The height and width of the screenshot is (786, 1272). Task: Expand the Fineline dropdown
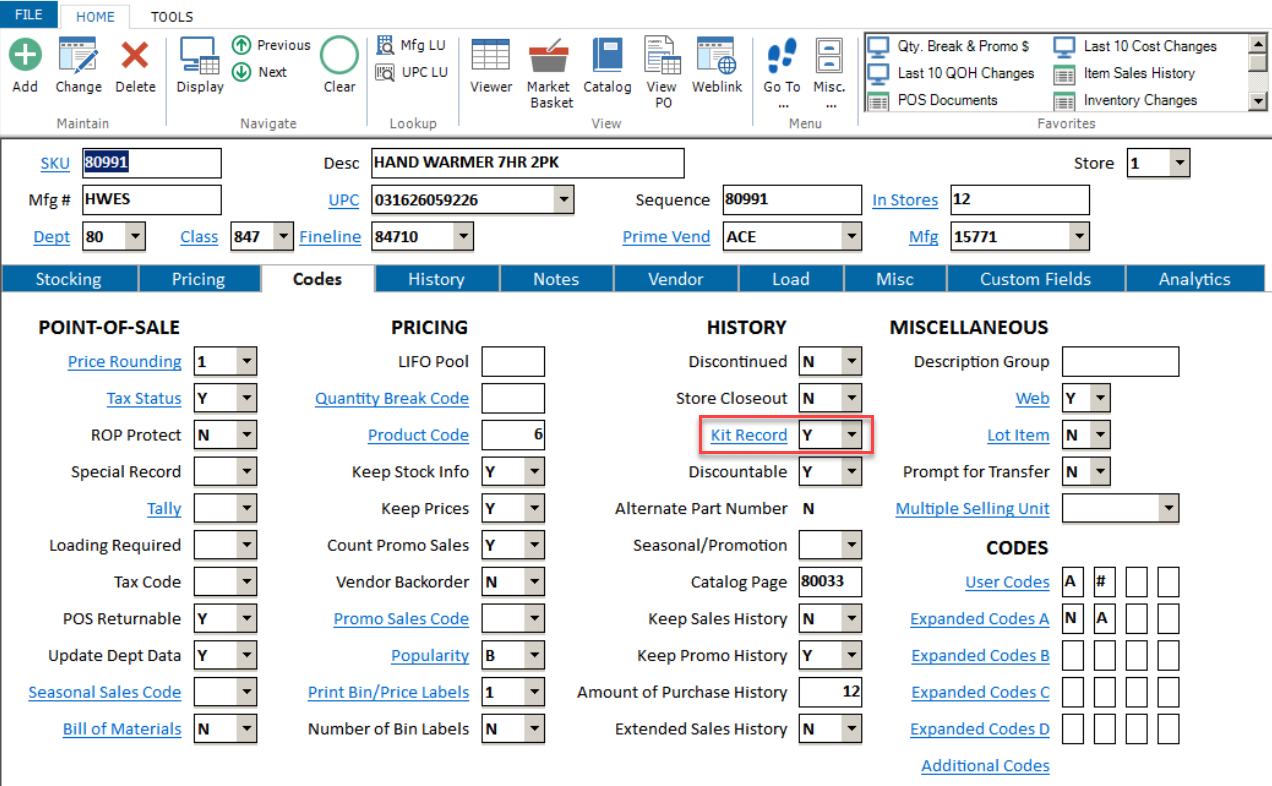(463, 237)
